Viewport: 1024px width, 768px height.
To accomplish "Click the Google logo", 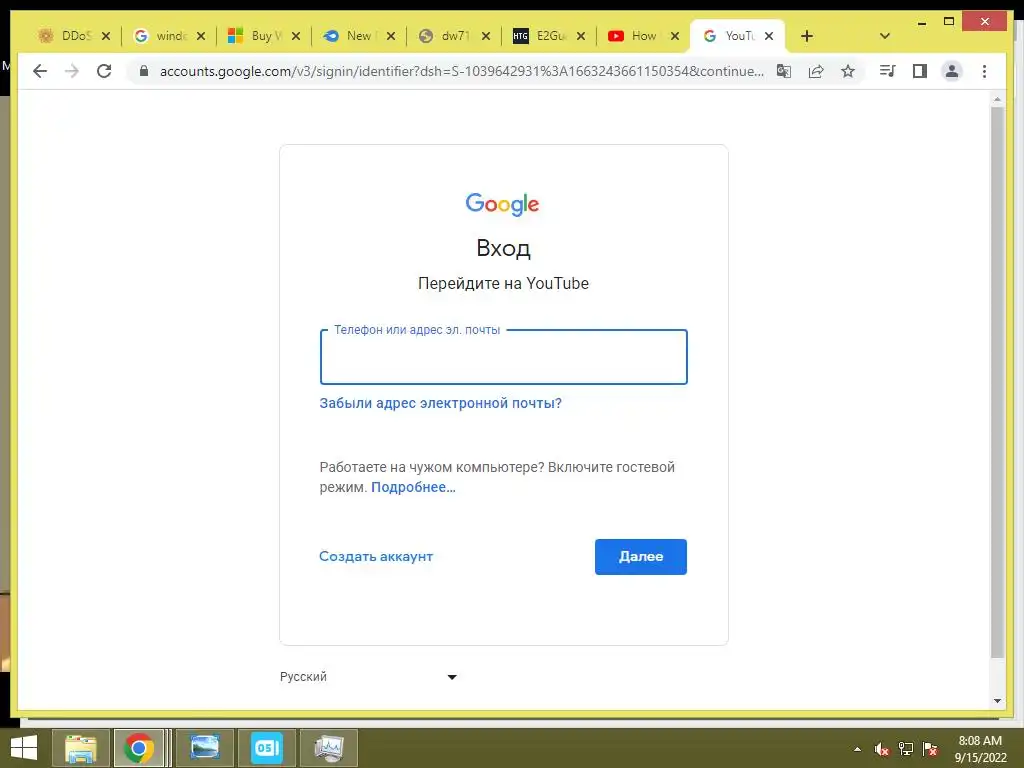I will (502, 204).
